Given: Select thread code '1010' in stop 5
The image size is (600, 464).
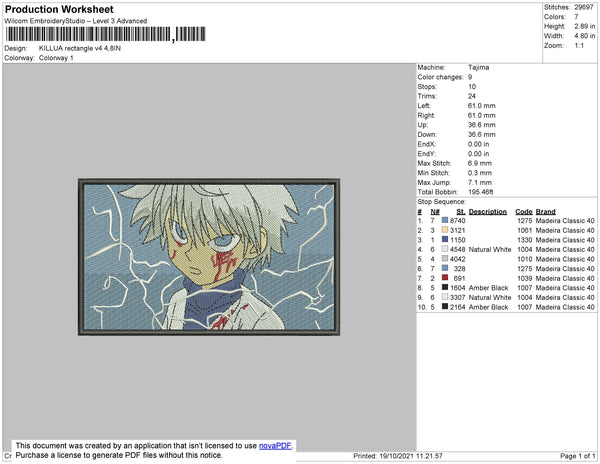Looking at the screenshot, I should click(525, 259).
